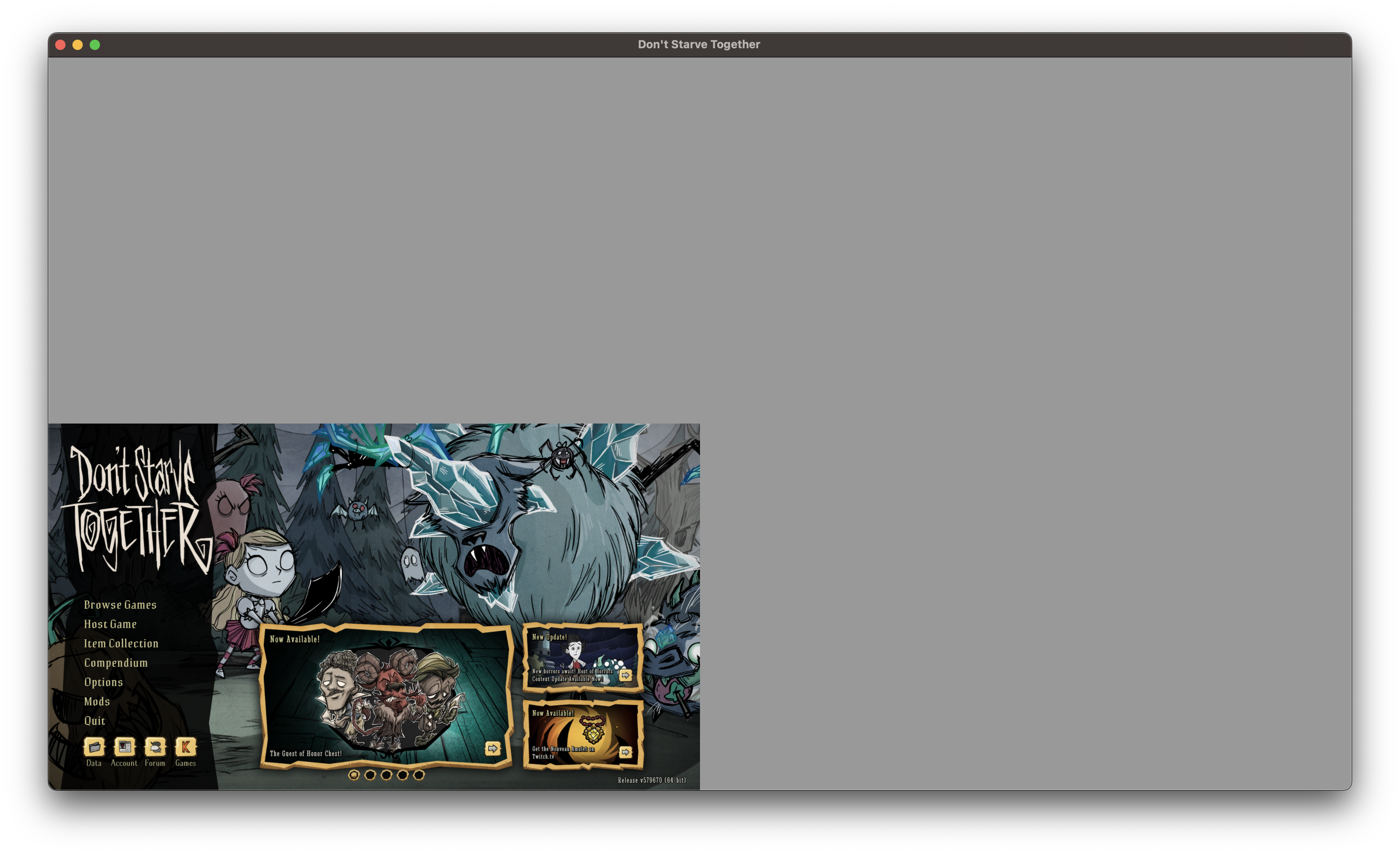
Task: Click the Account icon
Action: coord(125,747)
